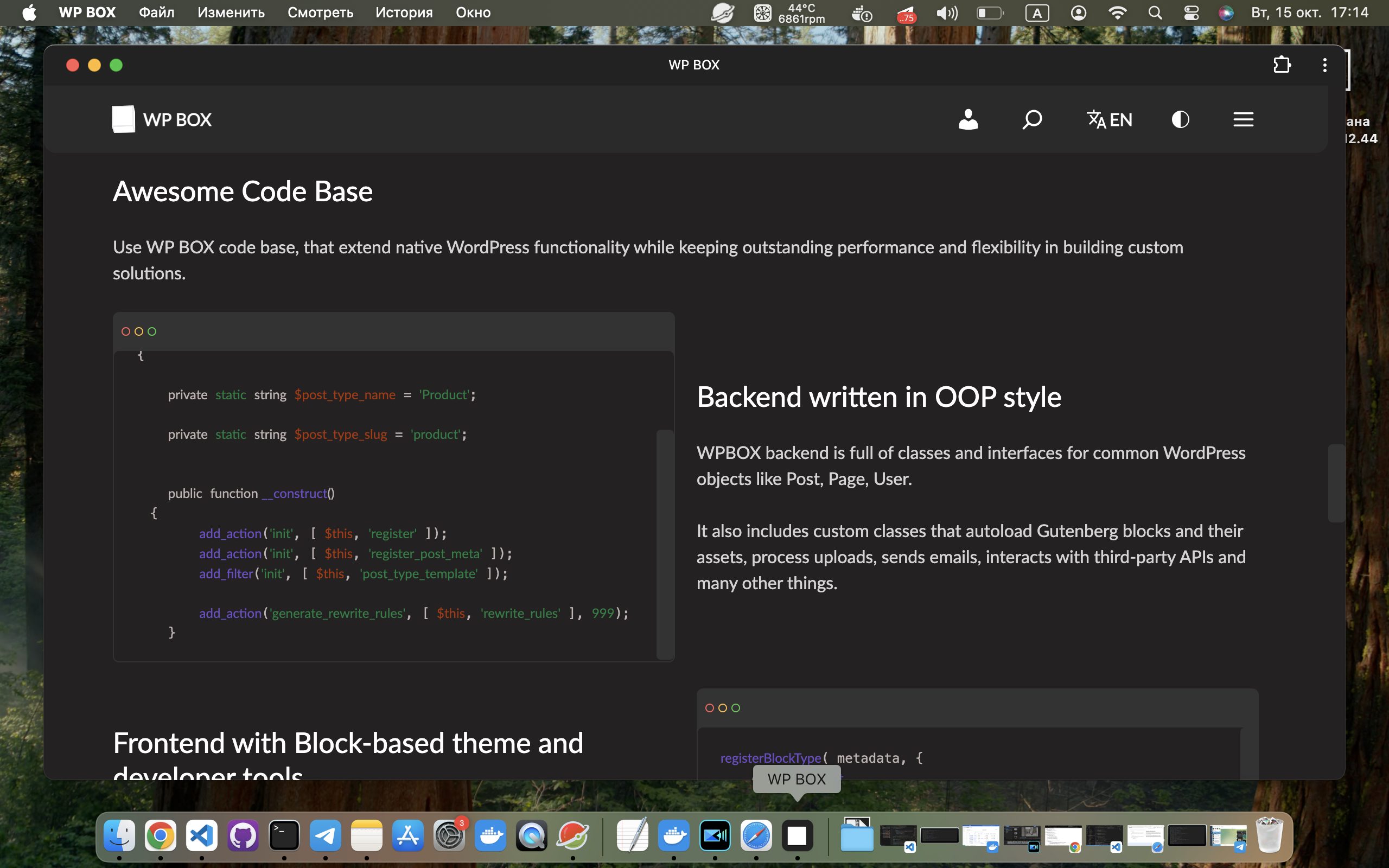Open the Apple menu
1389x868 pixels.
(29, 12)
